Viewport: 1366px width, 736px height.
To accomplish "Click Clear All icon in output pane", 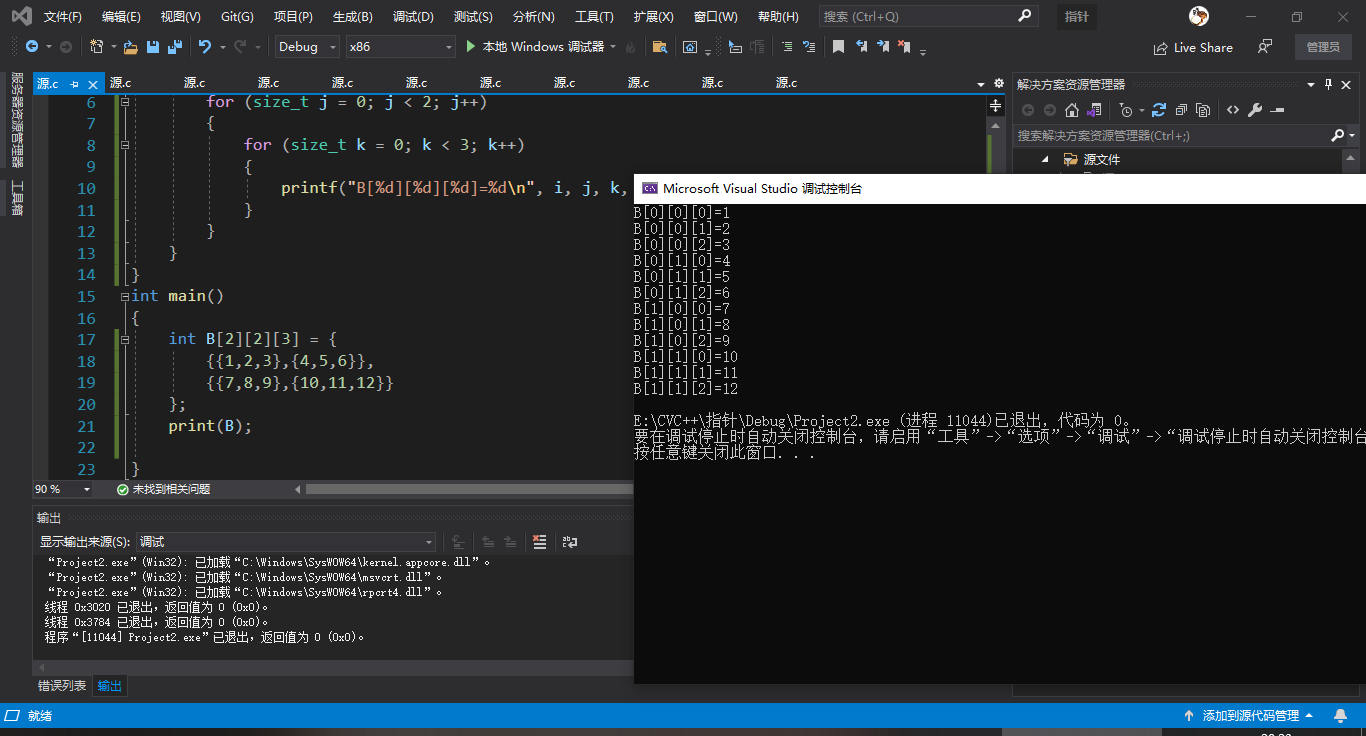I will click(x=540, y=542).
